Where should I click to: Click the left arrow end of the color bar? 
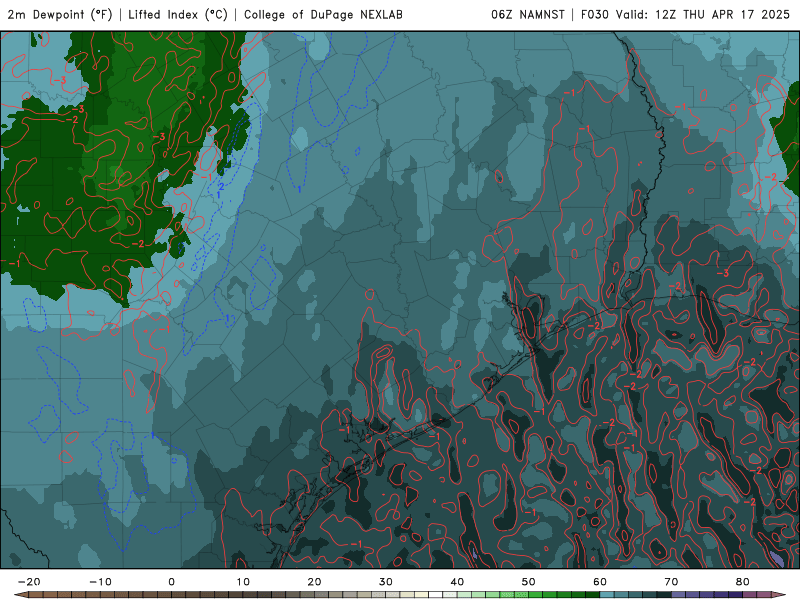pyautogui.click(x=20, y=595)
